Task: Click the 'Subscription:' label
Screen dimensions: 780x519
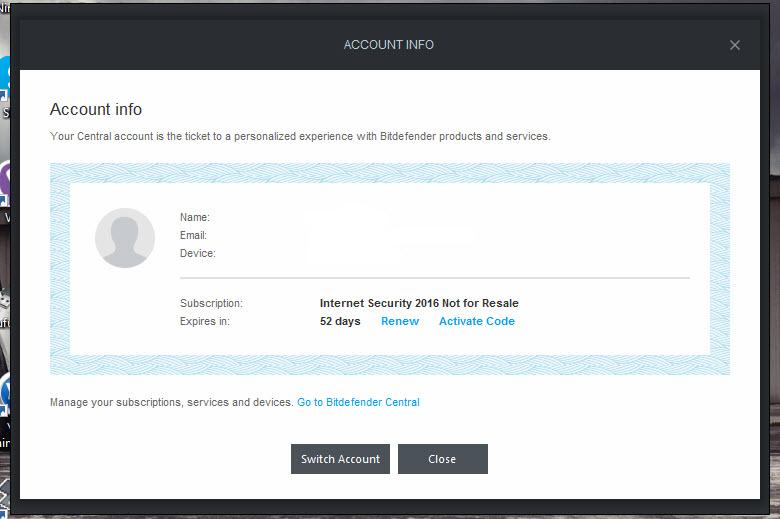Action: (x=211, y=303)
